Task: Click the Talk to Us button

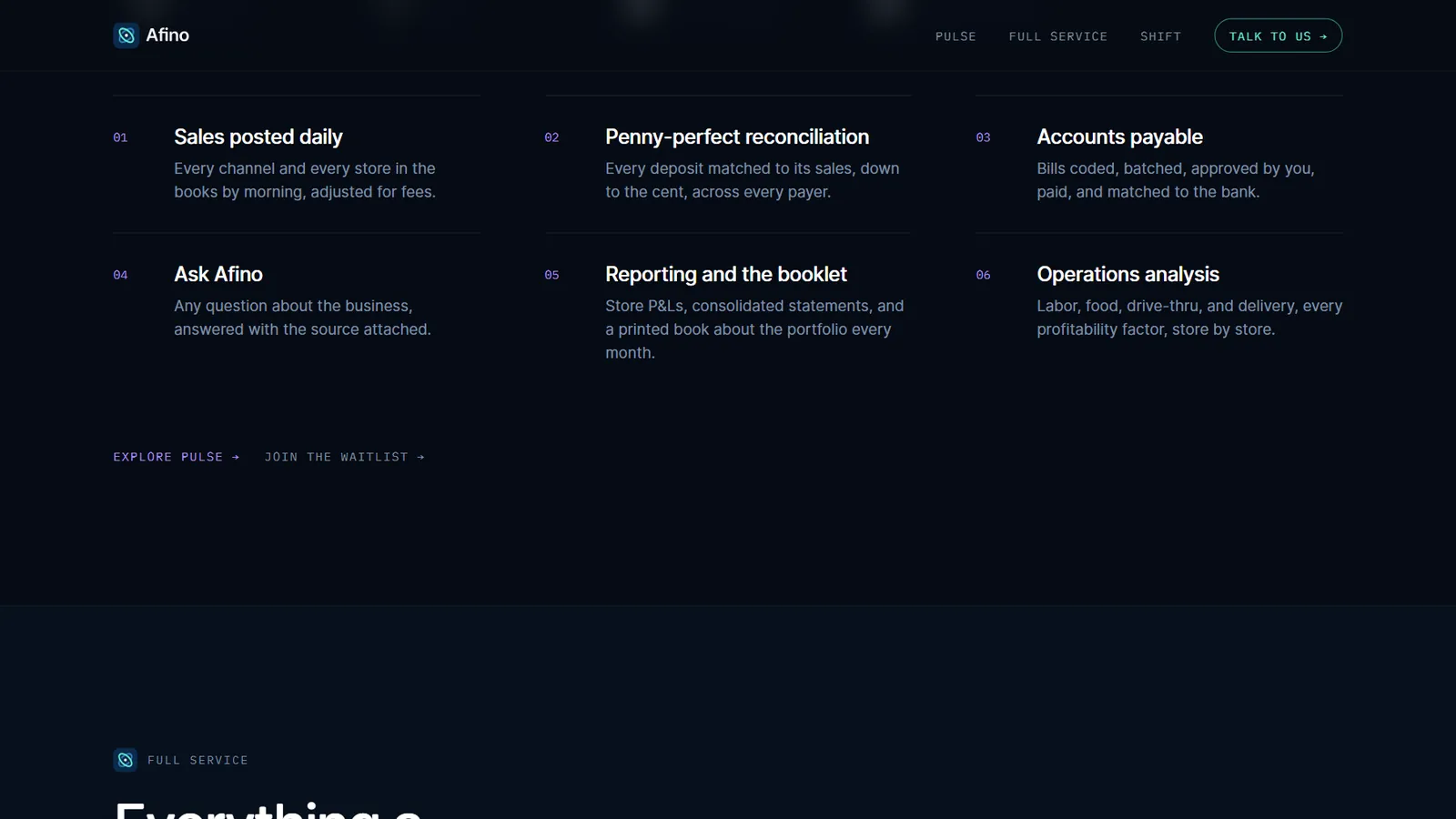Action: point(1278,35)
